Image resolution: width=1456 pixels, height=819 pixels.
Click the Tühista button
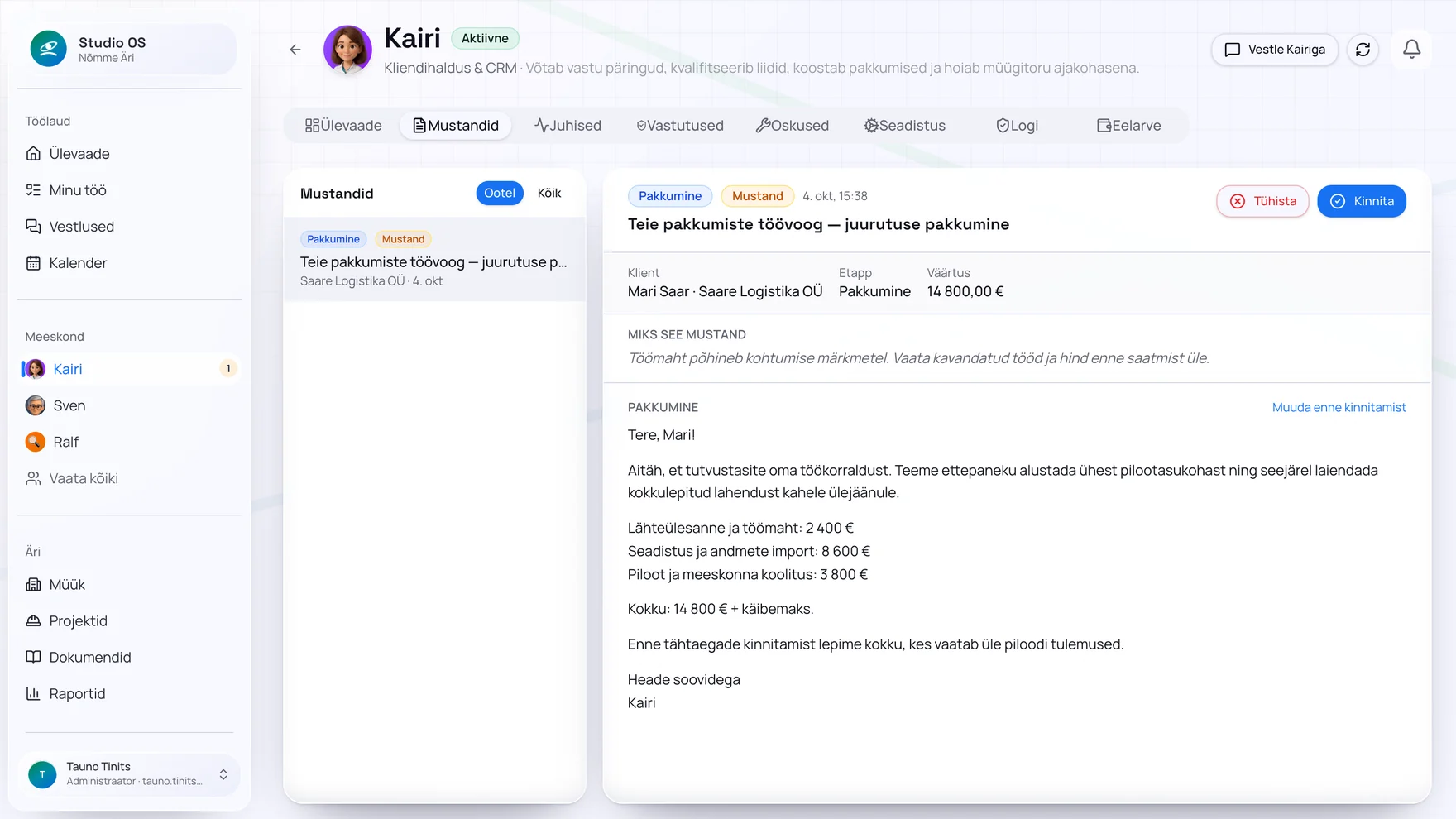click(x=1262, y=201)
